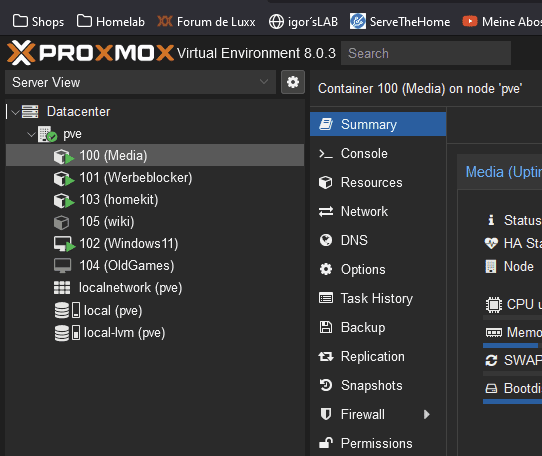Image resolution: width=542 pixels, height=456 pixels.
Task: Click the Summary book icon
Action: click(x=326, y=124)
